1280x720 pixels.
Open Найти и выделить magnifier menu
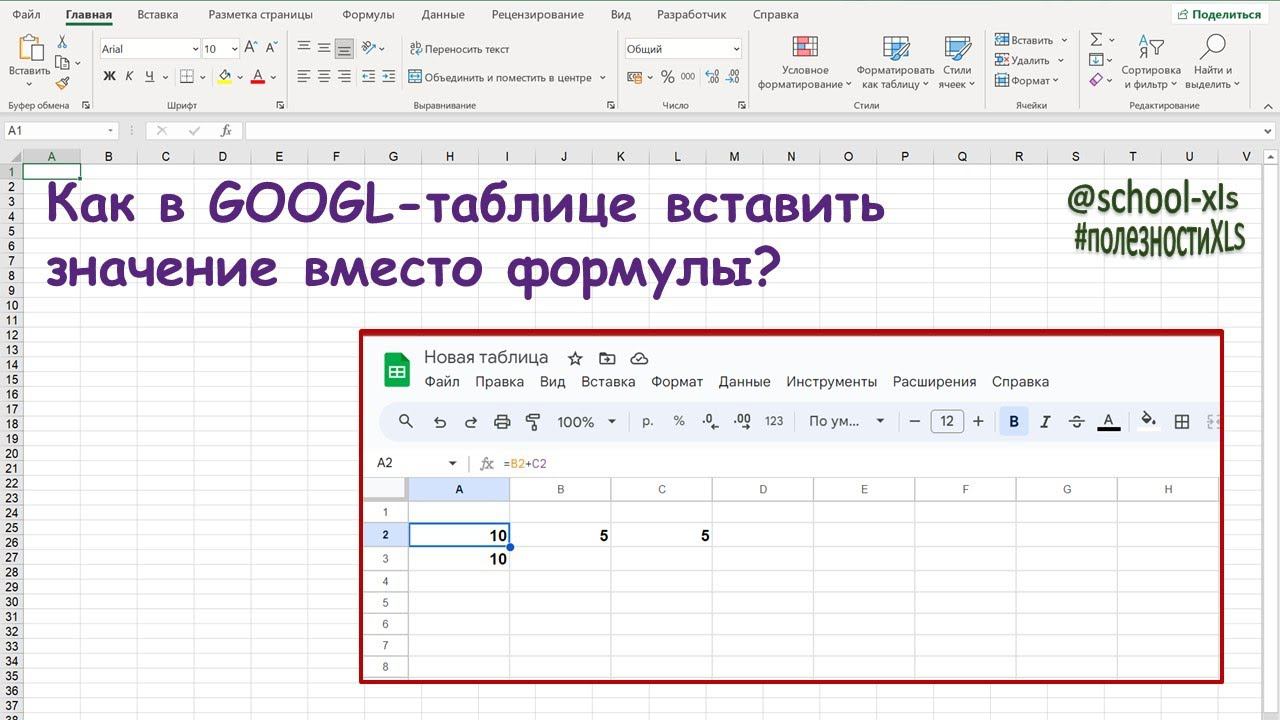coord(1213,62)
